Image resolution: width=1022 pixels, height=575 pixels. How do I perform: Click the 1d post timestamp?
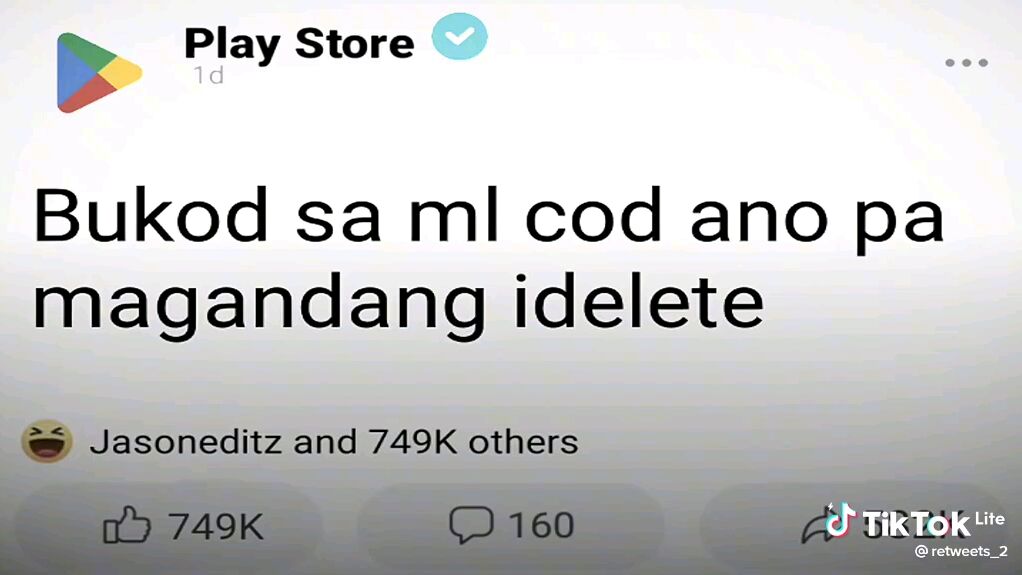pos(209,76)
